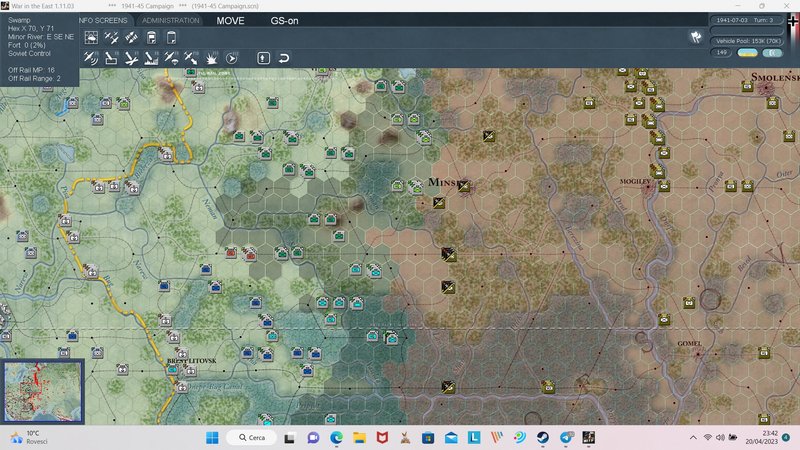This screenshot has height=450, width=800.
Task: Select the Soviet unit counter west of Gomel
Action: pyautogui.click(x=664, y=320)
